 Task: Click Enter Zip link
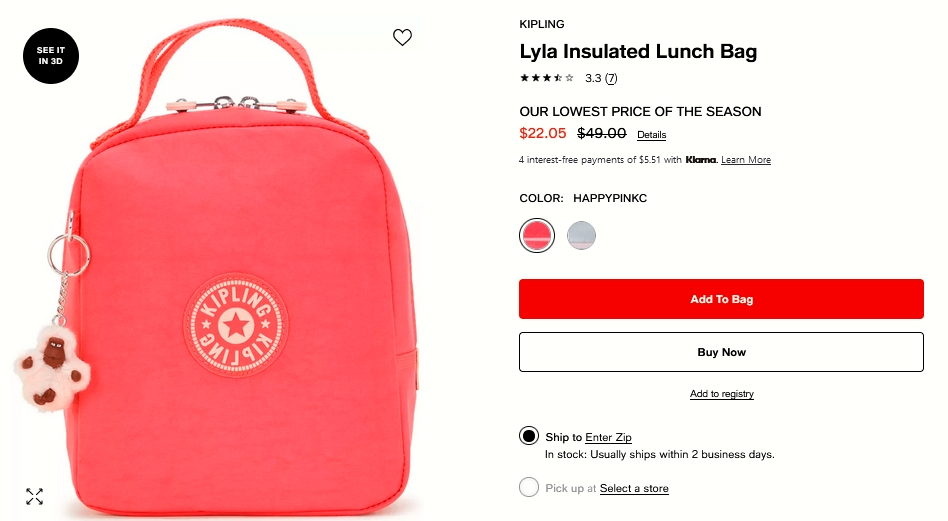click(608, 437)
